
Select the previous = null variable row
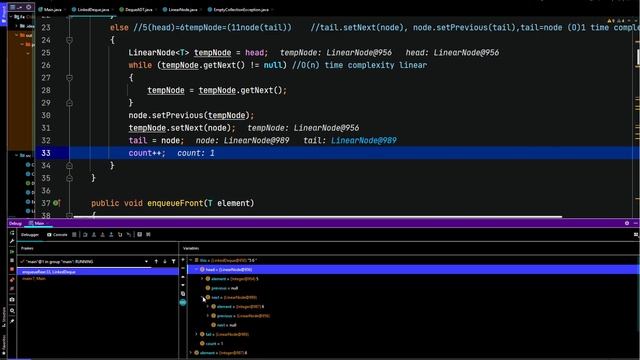[222, 288]
